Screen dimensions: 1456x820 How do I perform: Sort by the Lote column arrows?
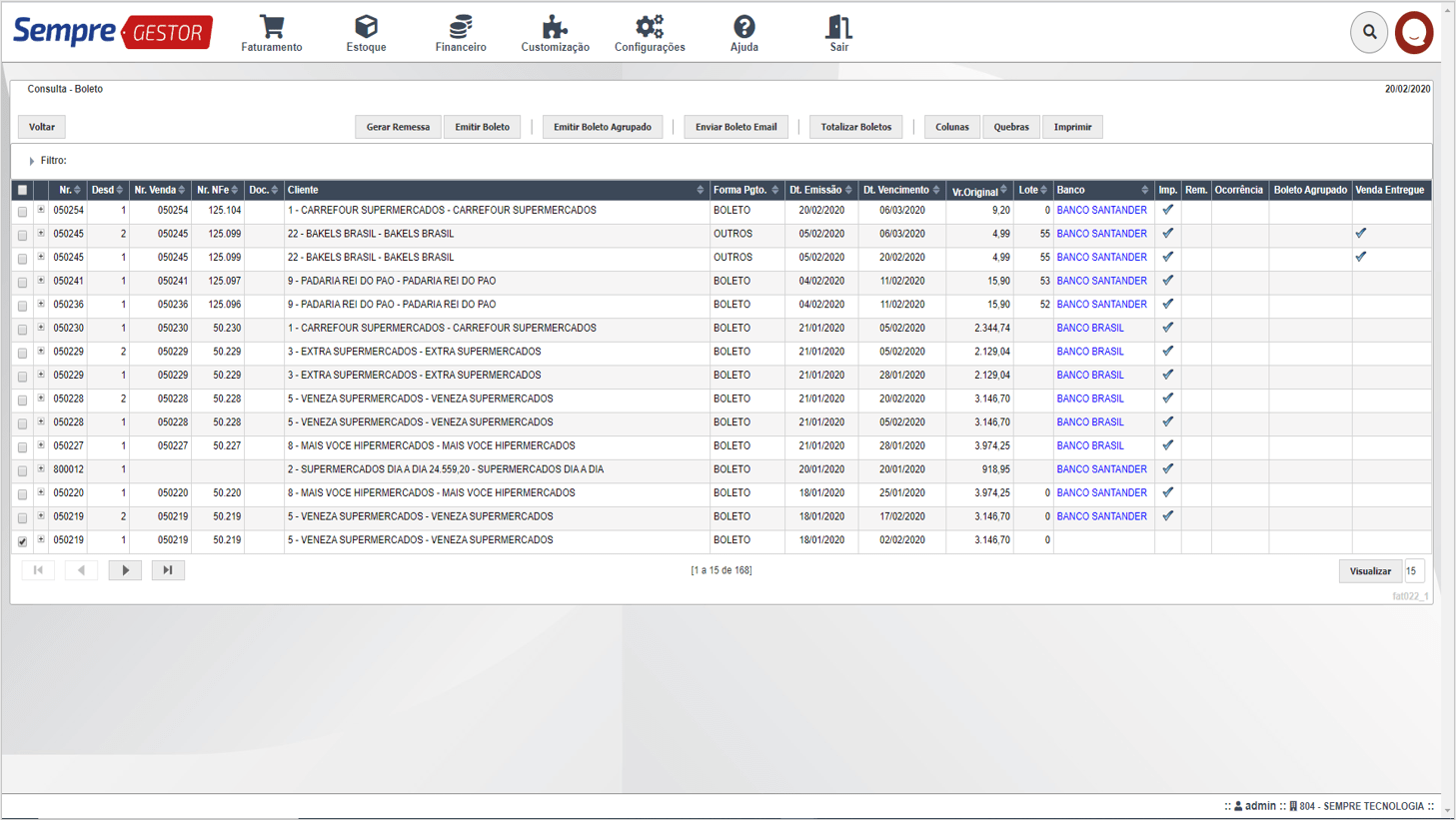point(1043,190)
